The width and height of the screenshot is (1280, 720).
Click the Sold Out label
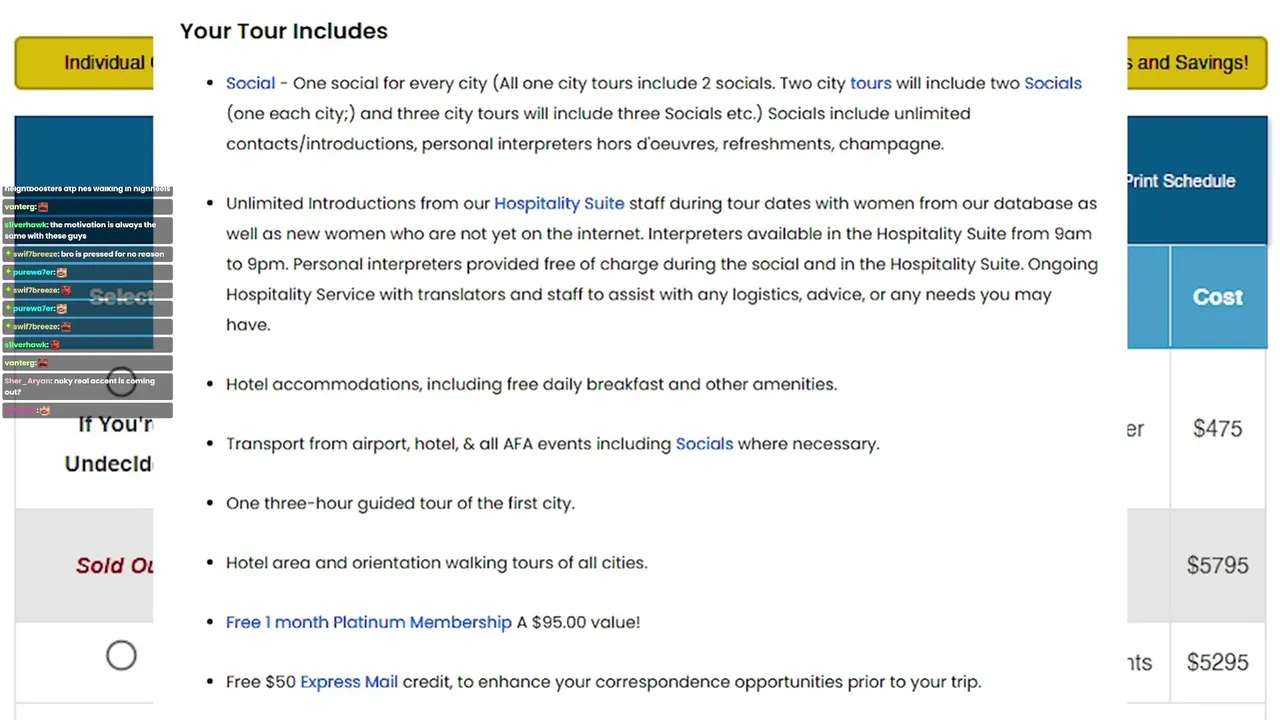114,565
